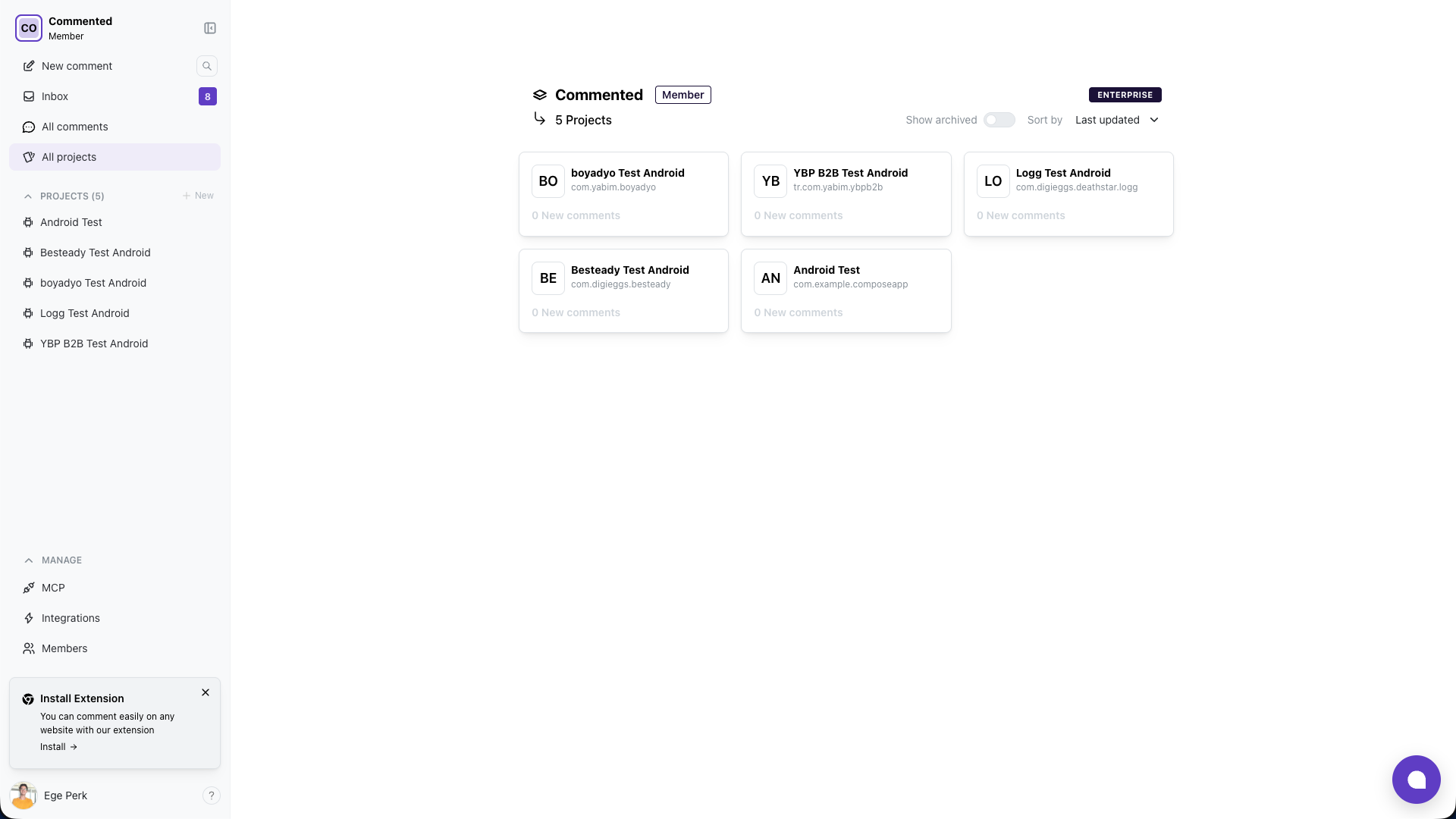Viewport: 1456px width, 819px height.
Task: Open MCP under Manage
Action: (115, 588)
